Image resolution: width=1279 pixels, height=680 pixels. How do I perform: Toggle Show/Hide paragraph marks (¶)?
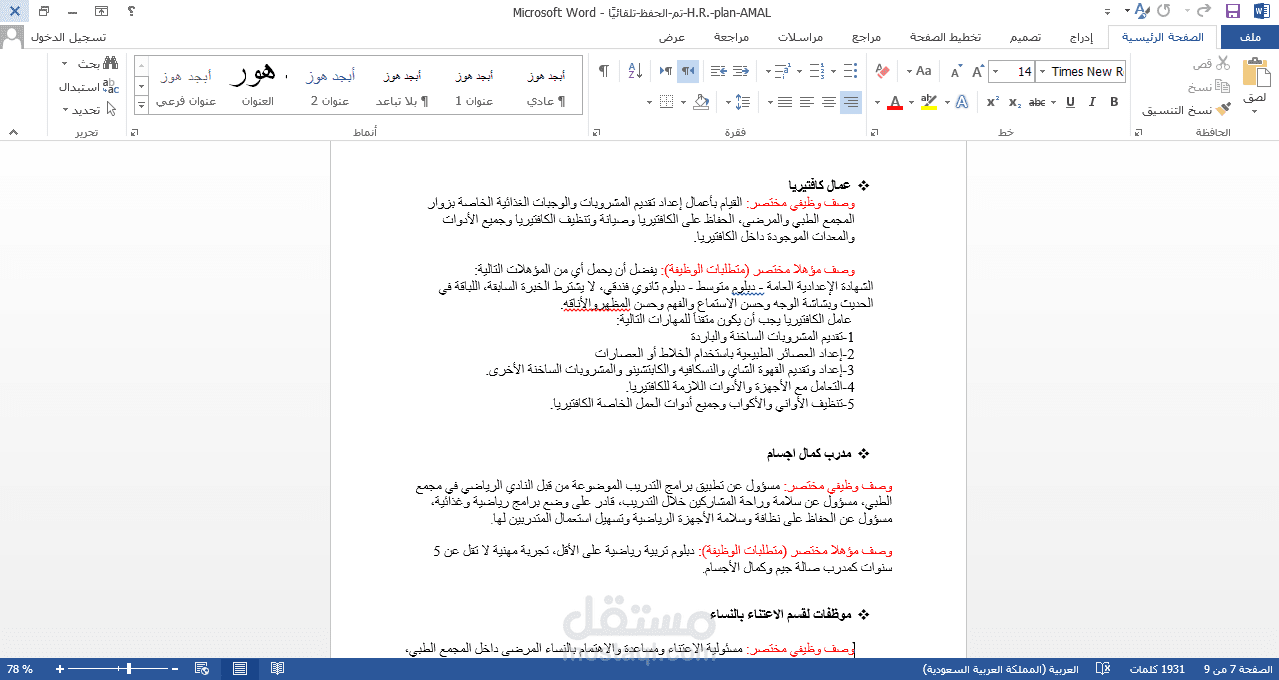tap(604, 71)
